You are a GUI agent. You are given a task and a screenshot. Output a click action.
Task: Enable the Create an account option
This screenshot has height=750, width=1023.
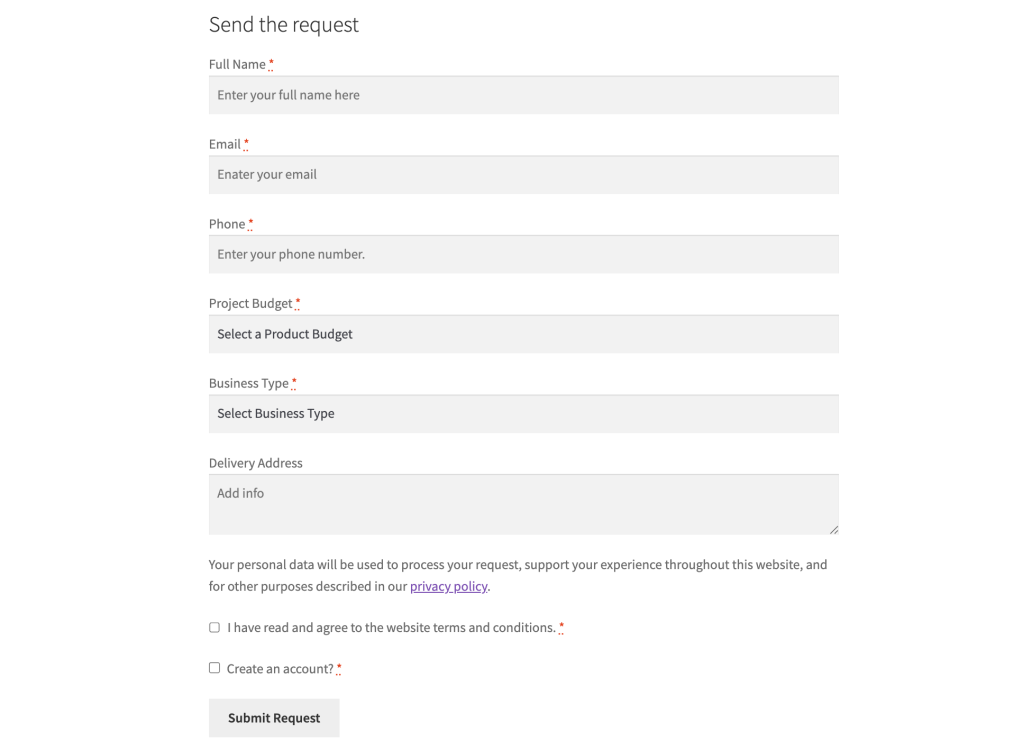coord(214,667)
